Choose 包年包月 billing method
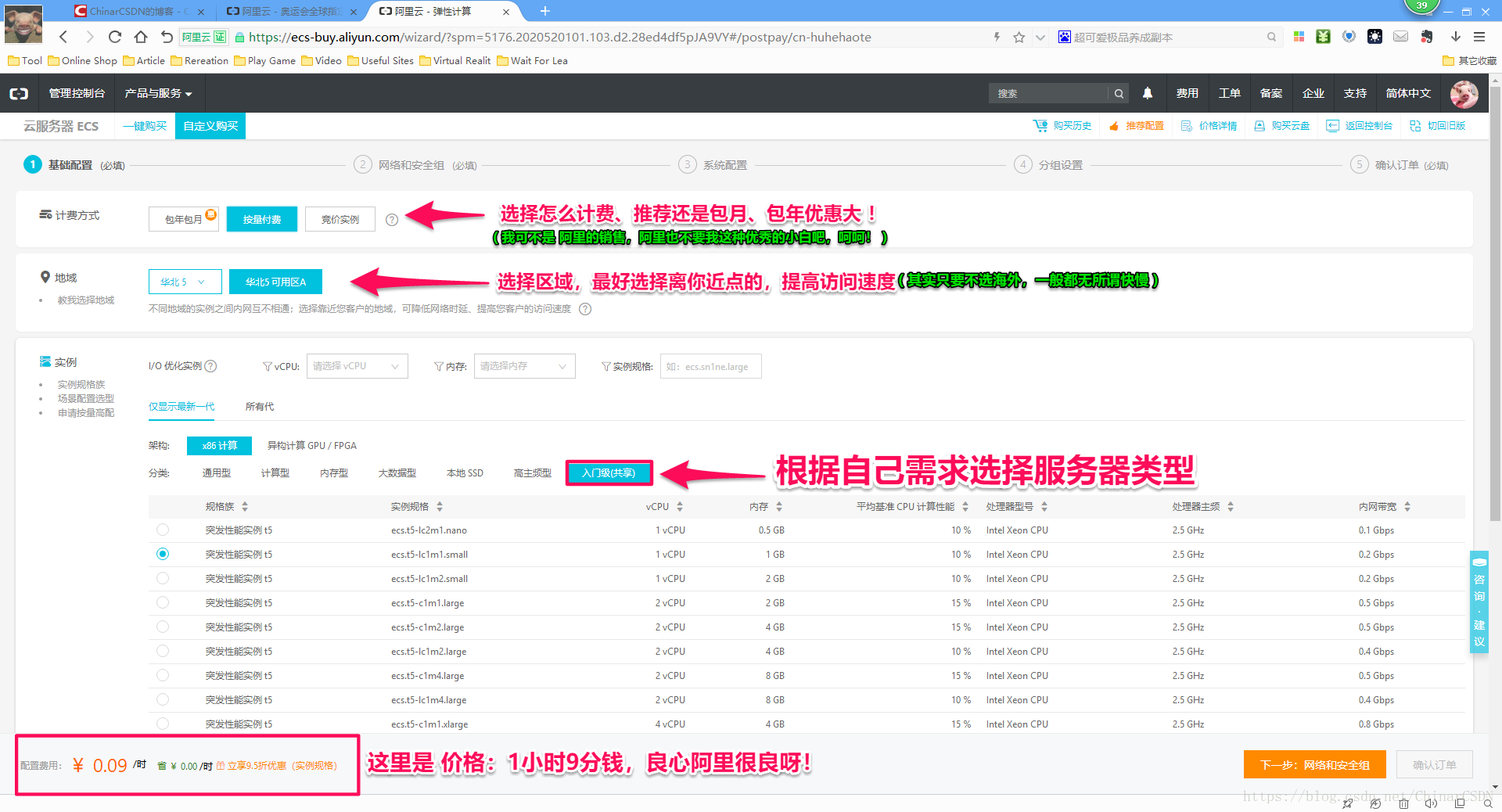The width and height of the screenshot is (1502, 812). [x=184, y=219]
